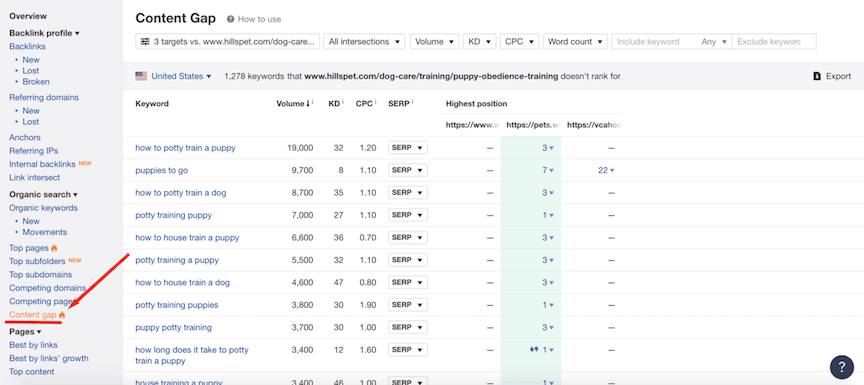
Task: Open the Any keyword match dropdown
Action: (x=715, y=42)
